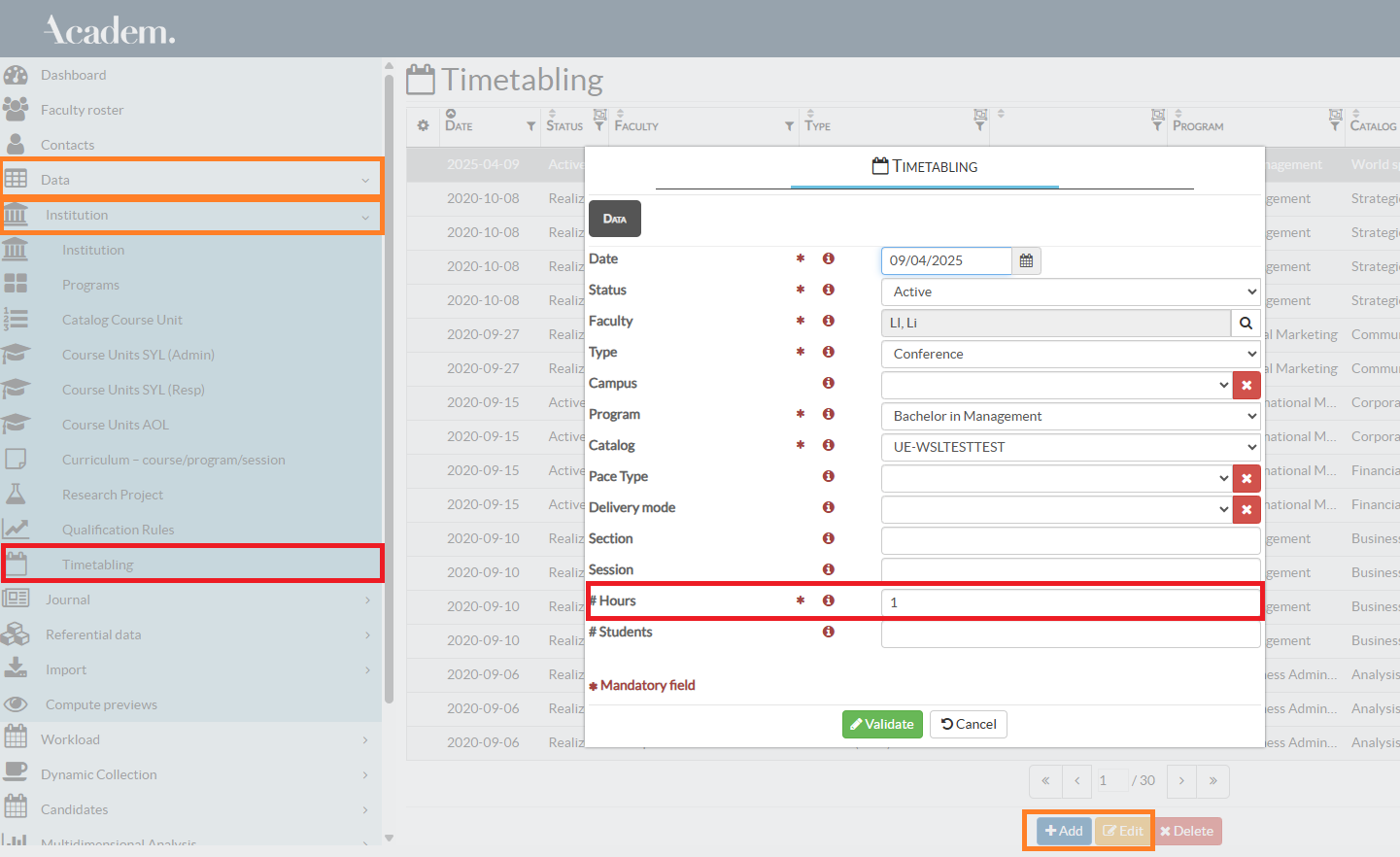The image size is (1400, 857).
Task: Click the Date column filter icon
Action: 530,126
